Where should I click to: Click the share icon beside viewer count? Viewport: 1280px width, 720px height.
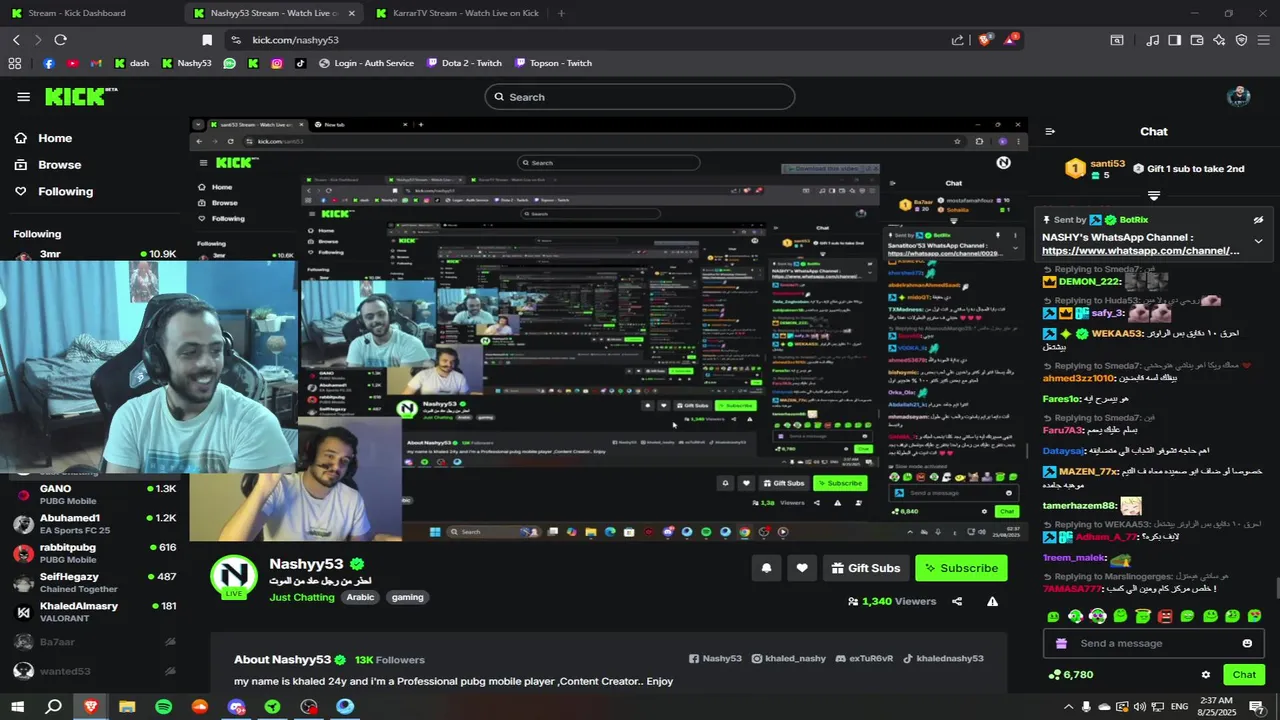(x=957, y=601)
